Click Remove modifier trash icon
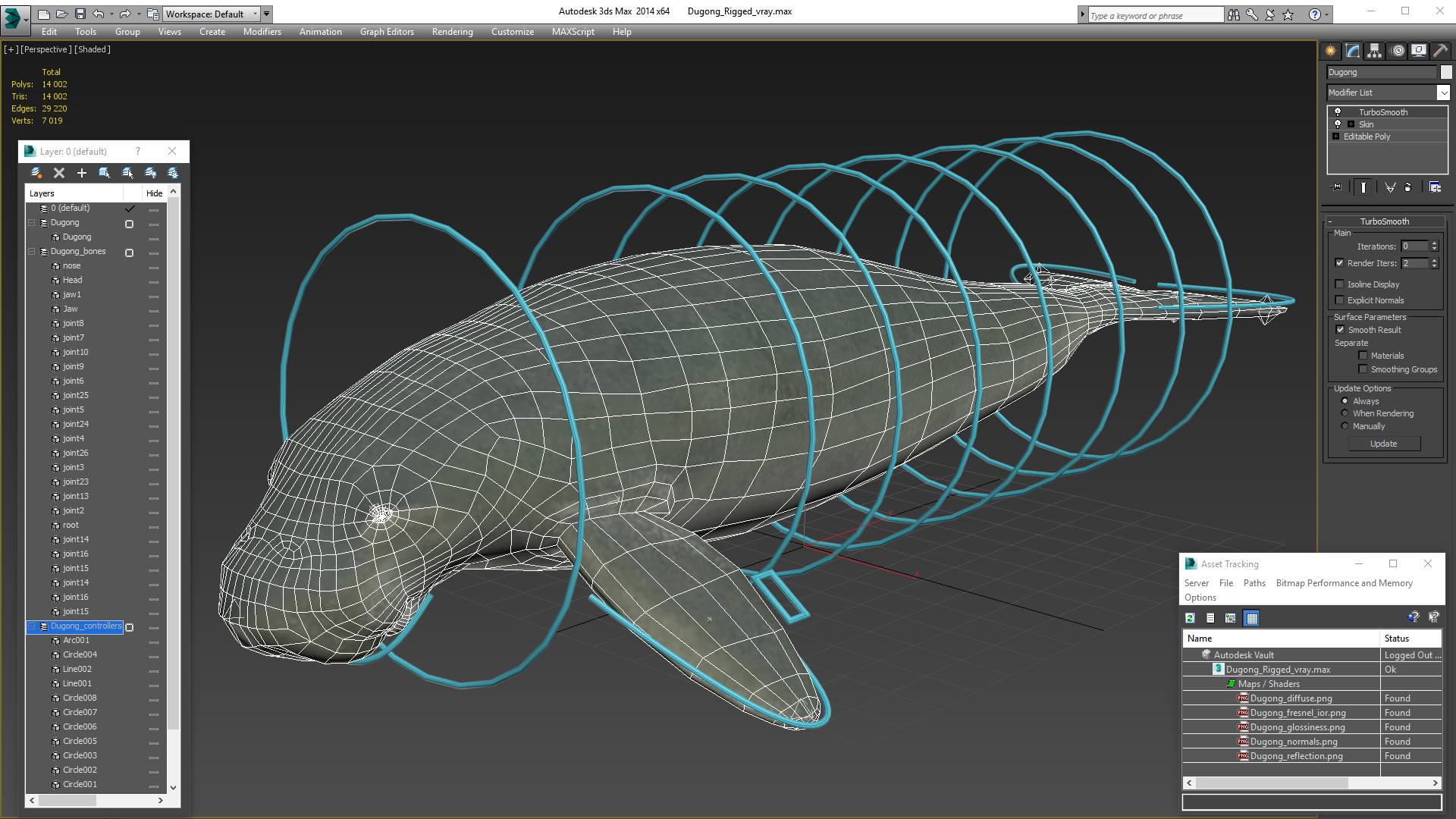 point(1408,187)
